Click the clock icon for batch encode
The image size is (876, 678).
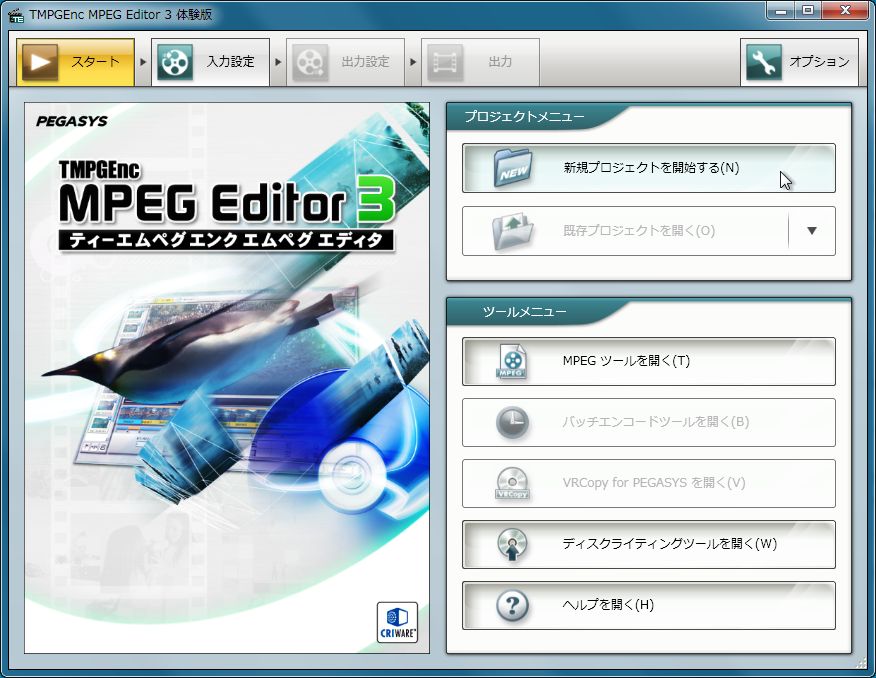pos(512,423)
